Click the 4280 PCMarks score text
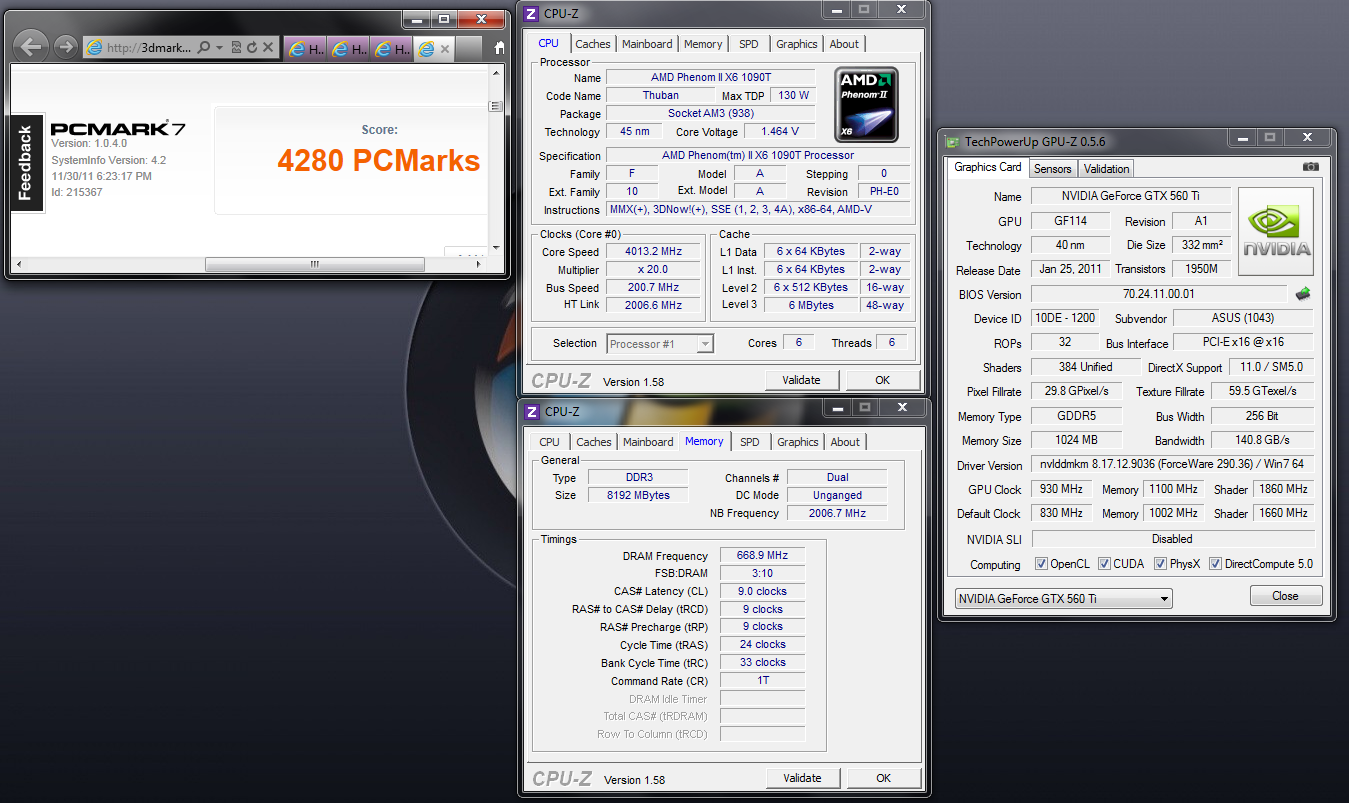The image size is (1349, 803). (x=378, y=161)
